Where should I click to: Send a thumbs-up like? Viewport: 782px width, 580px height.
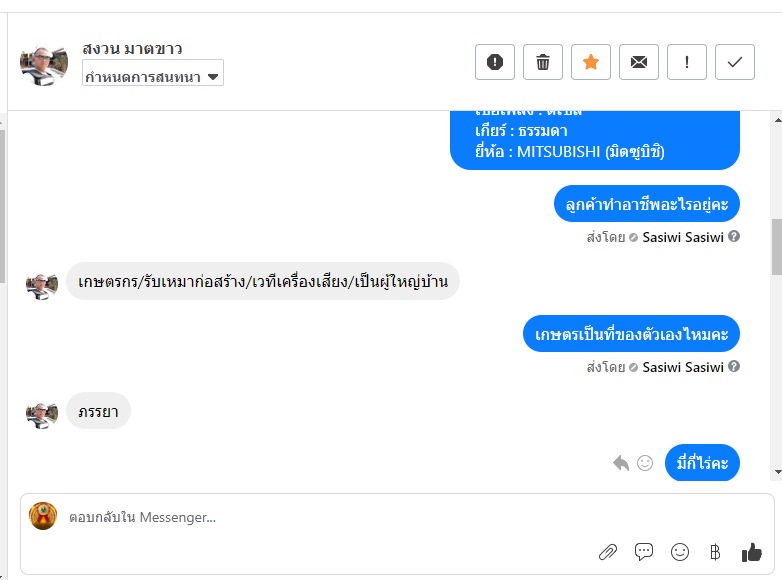[x=751, y=551]
